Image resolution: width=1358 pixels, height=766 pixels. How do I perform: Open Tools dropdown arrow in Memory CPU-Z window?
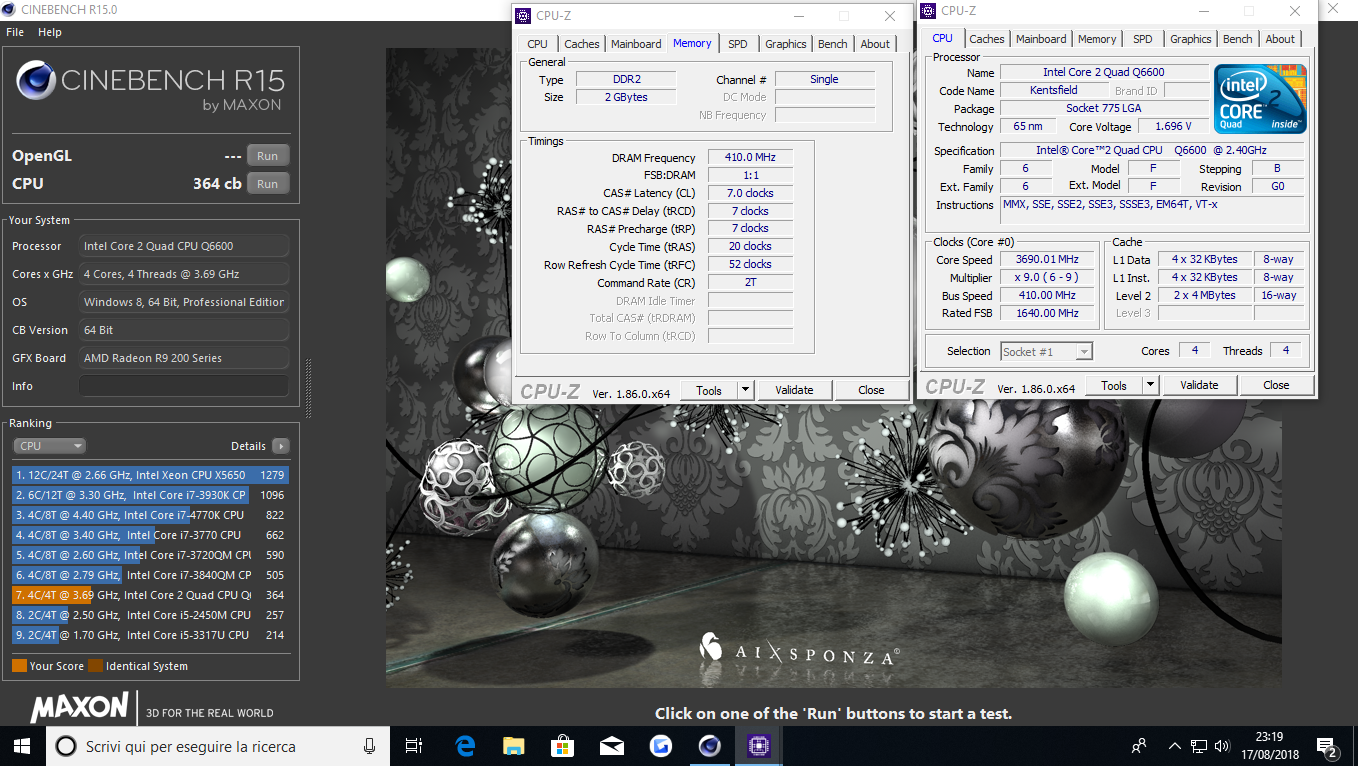tap(746, 390)
